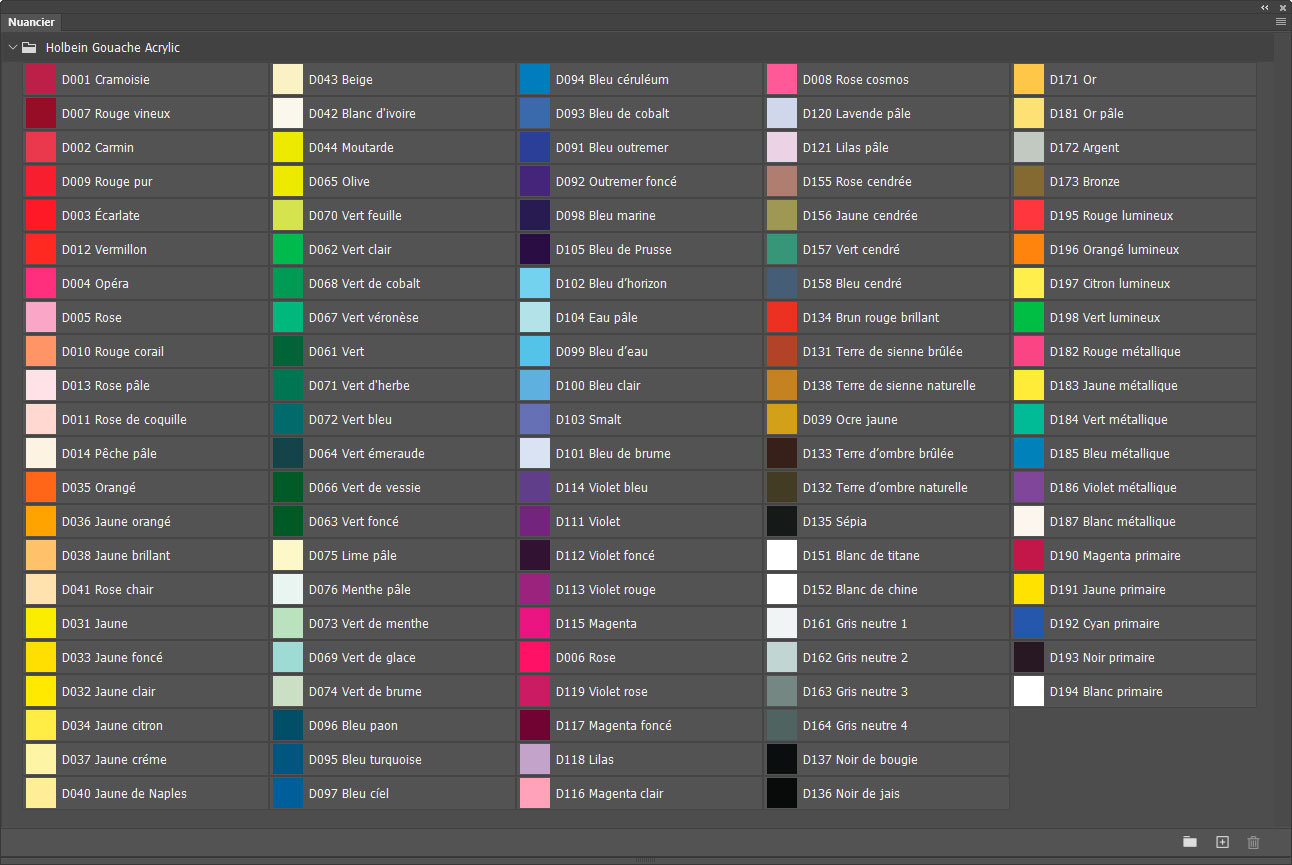Switch to the Nuancier tab

31,22
